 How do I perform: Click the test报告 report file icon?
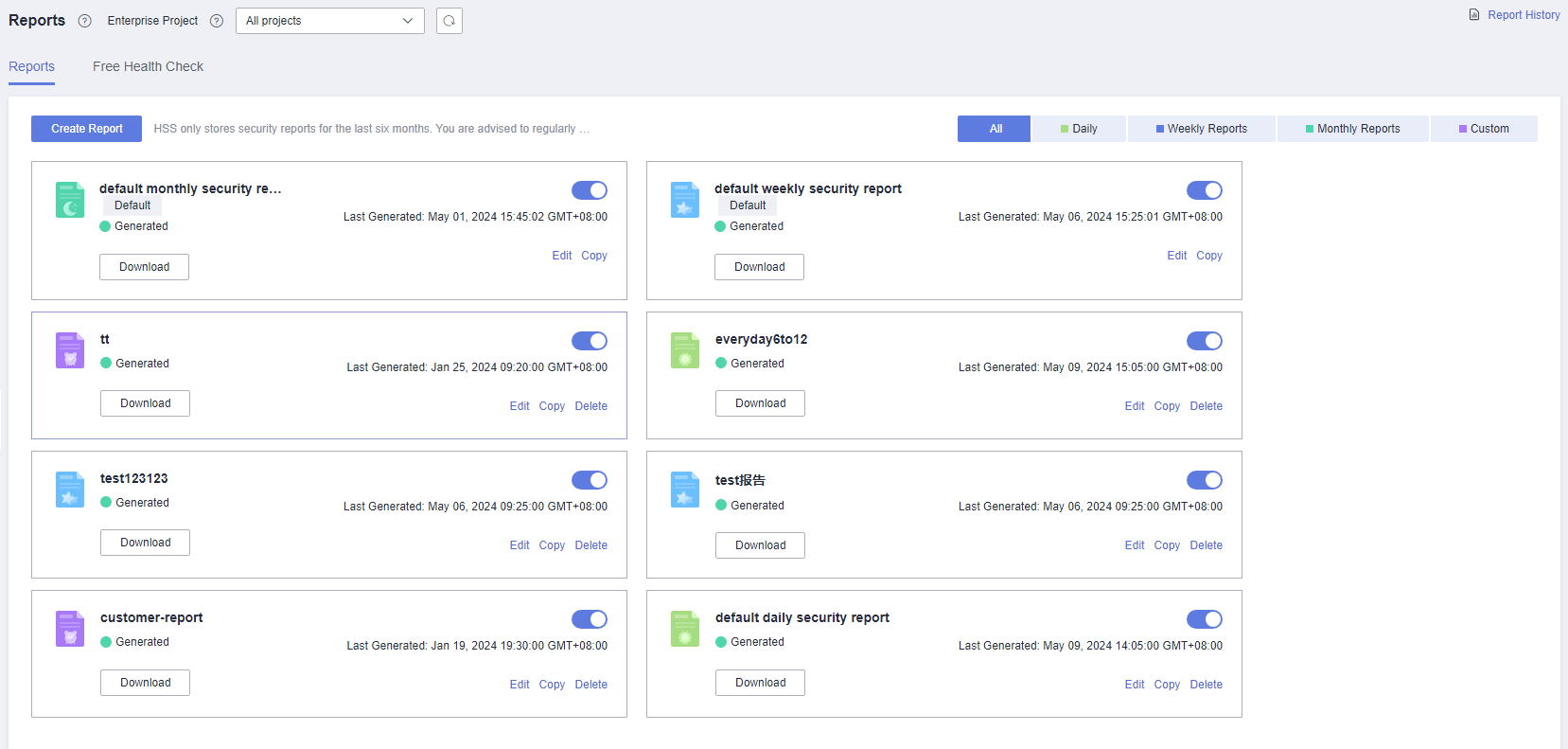(685, 490)
